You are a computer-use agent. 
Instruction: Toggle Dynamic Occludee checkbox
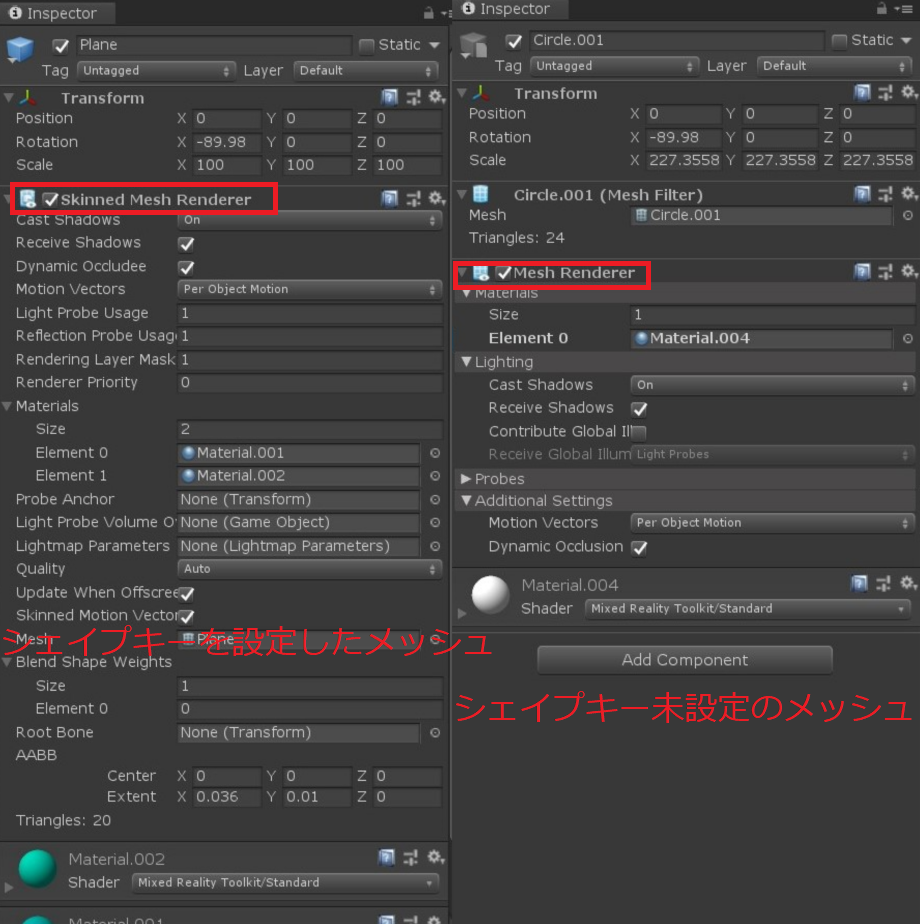pos(187,268)
